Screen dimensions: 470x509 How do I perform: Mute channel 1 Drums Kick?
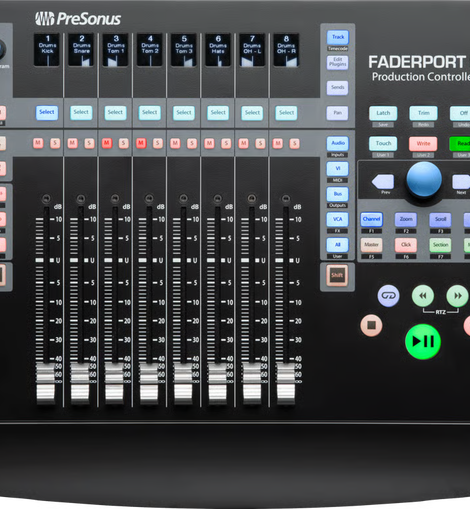pyautogui.click(x=38, y=143)
